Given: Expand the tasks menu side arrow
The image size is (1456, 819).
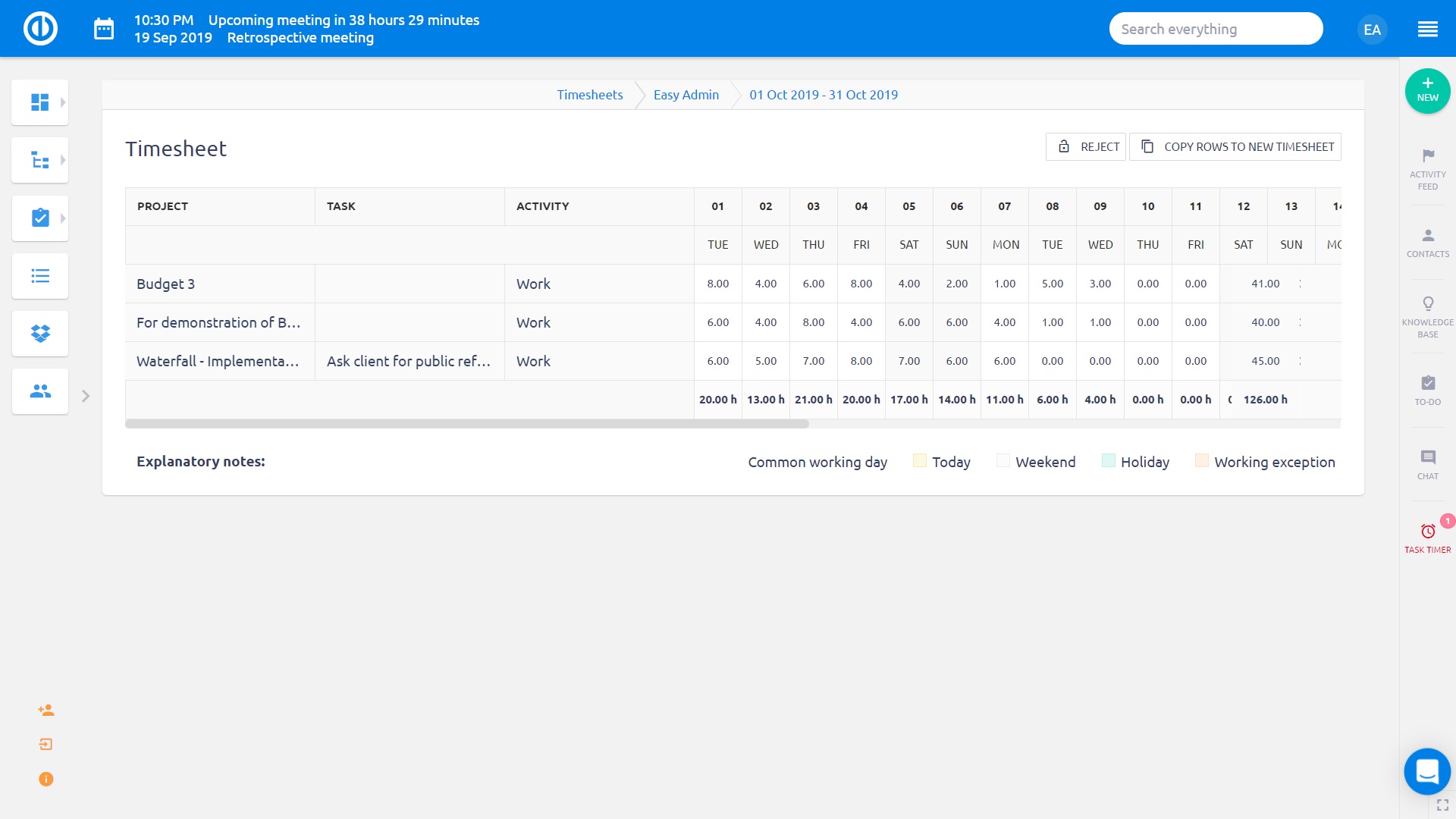Looking at the screenshot, I should pyautogui.click(x=63, y=218).
